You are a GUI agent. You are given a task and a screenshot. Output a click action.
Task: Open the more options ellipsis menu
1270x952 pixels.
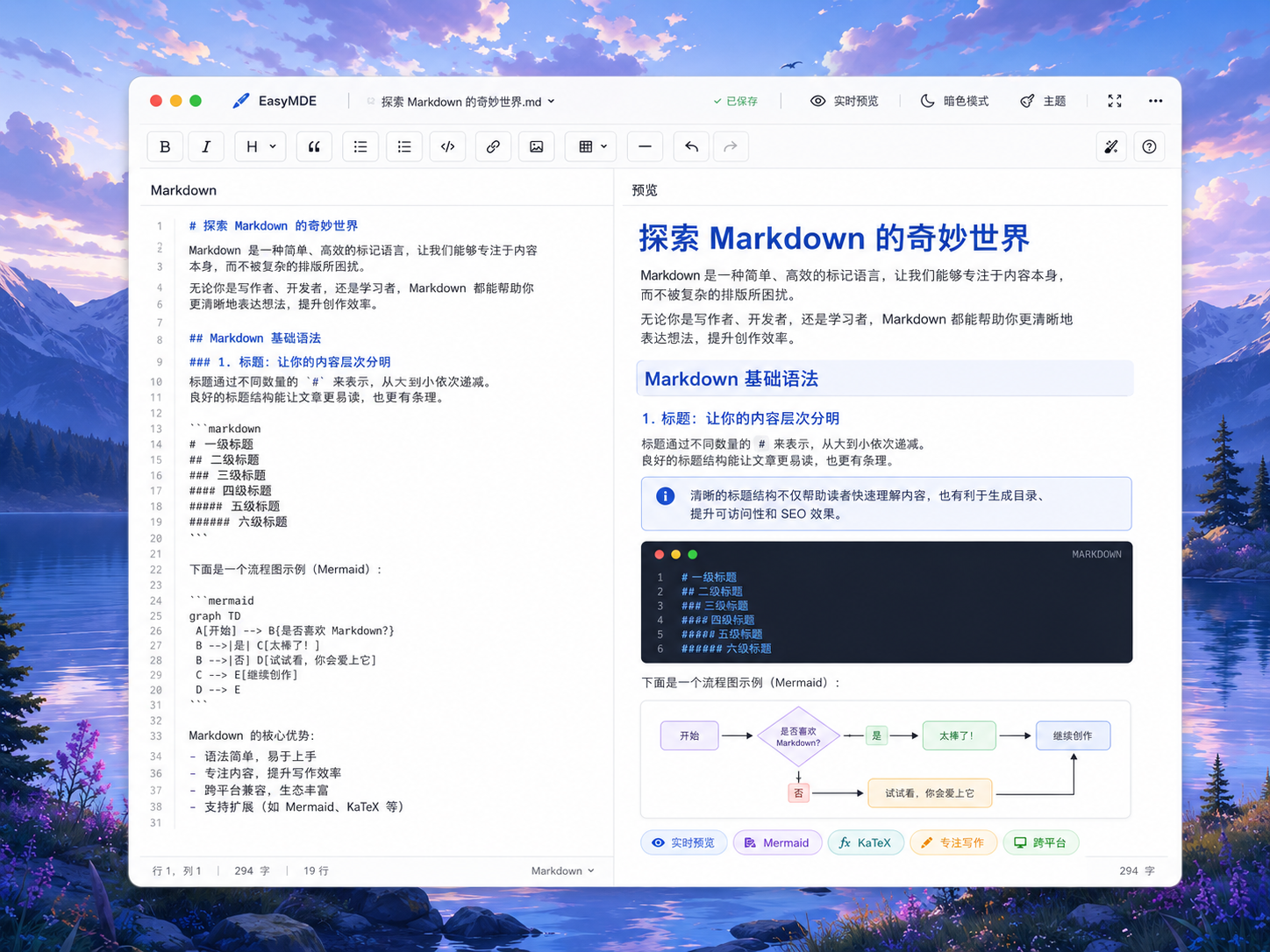pyautogui.click(x=1156, y=101)
